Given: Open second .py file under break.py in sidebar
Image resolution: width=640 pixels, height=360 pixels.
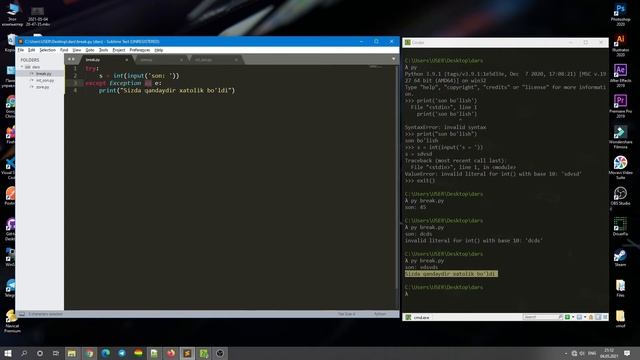Looking at the screenshot, I should pyautogui.click(x=44, y=80).
